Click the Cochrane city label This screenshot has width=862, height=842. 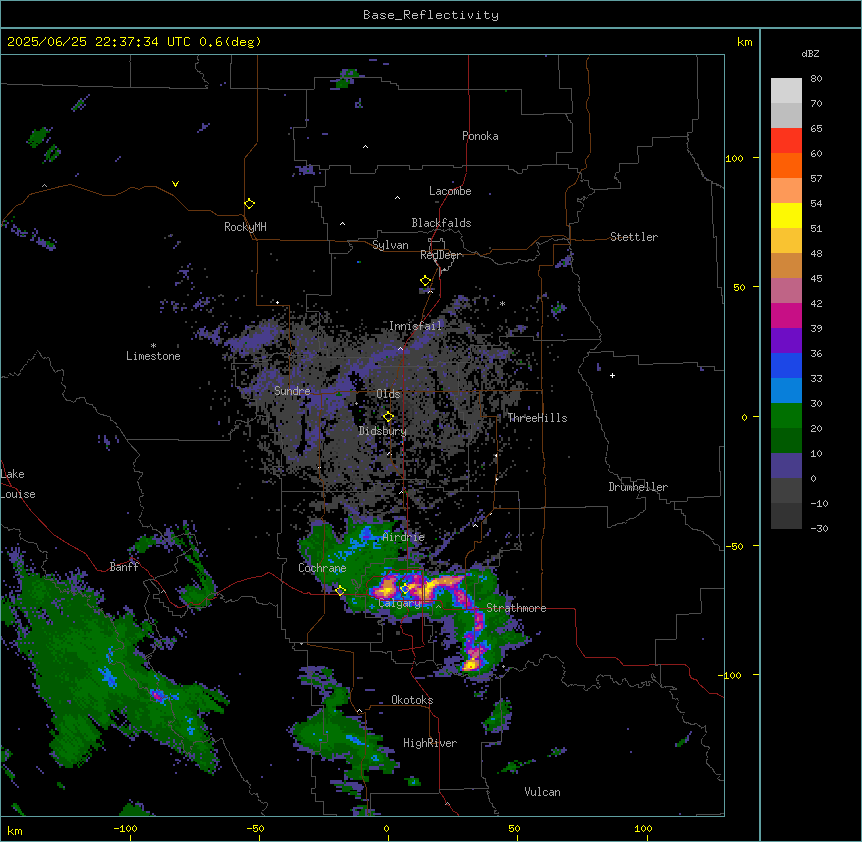click(x=322, y=568)
